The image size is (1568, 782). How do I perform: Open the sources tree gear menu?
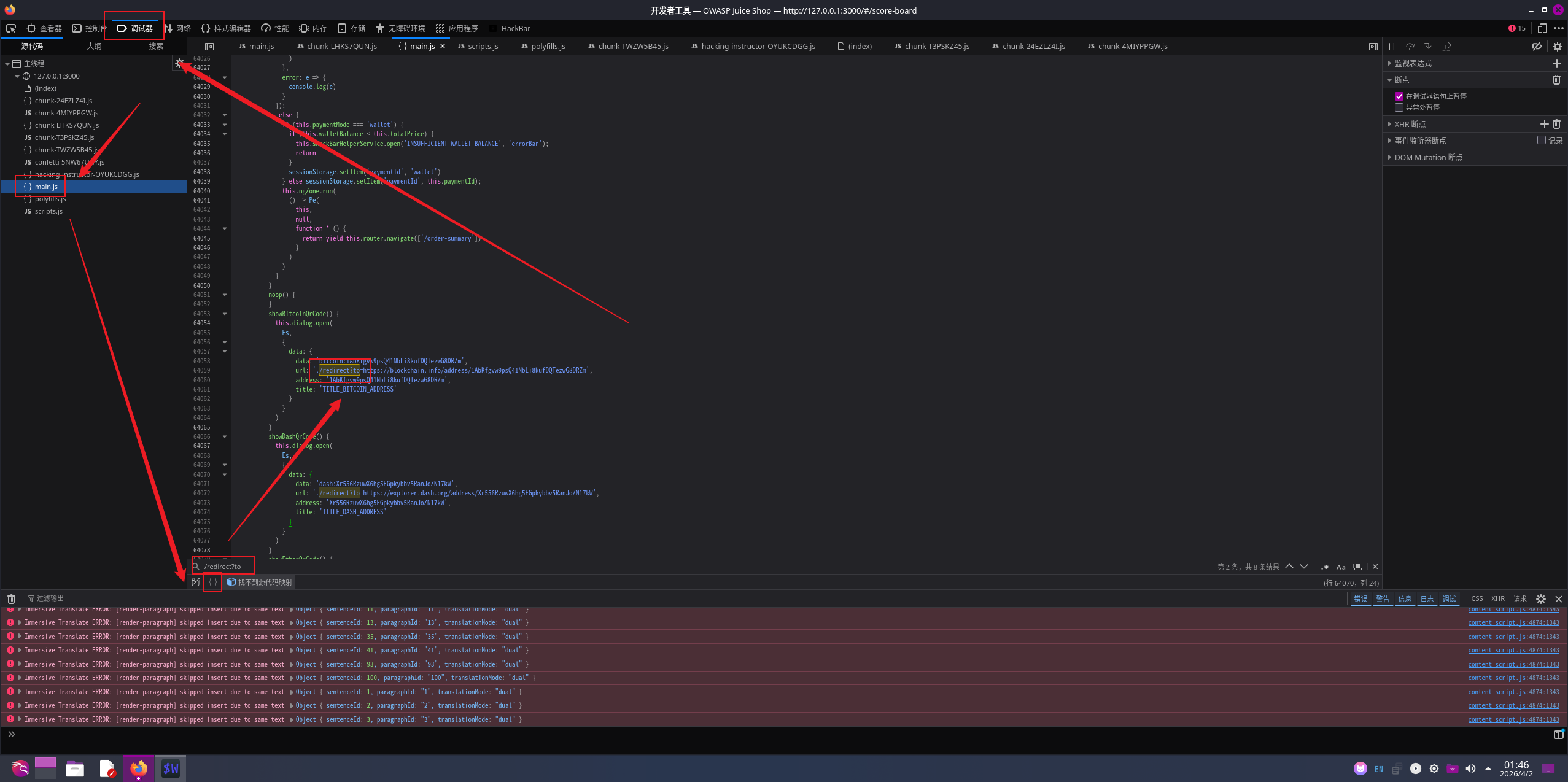(179, 63)
